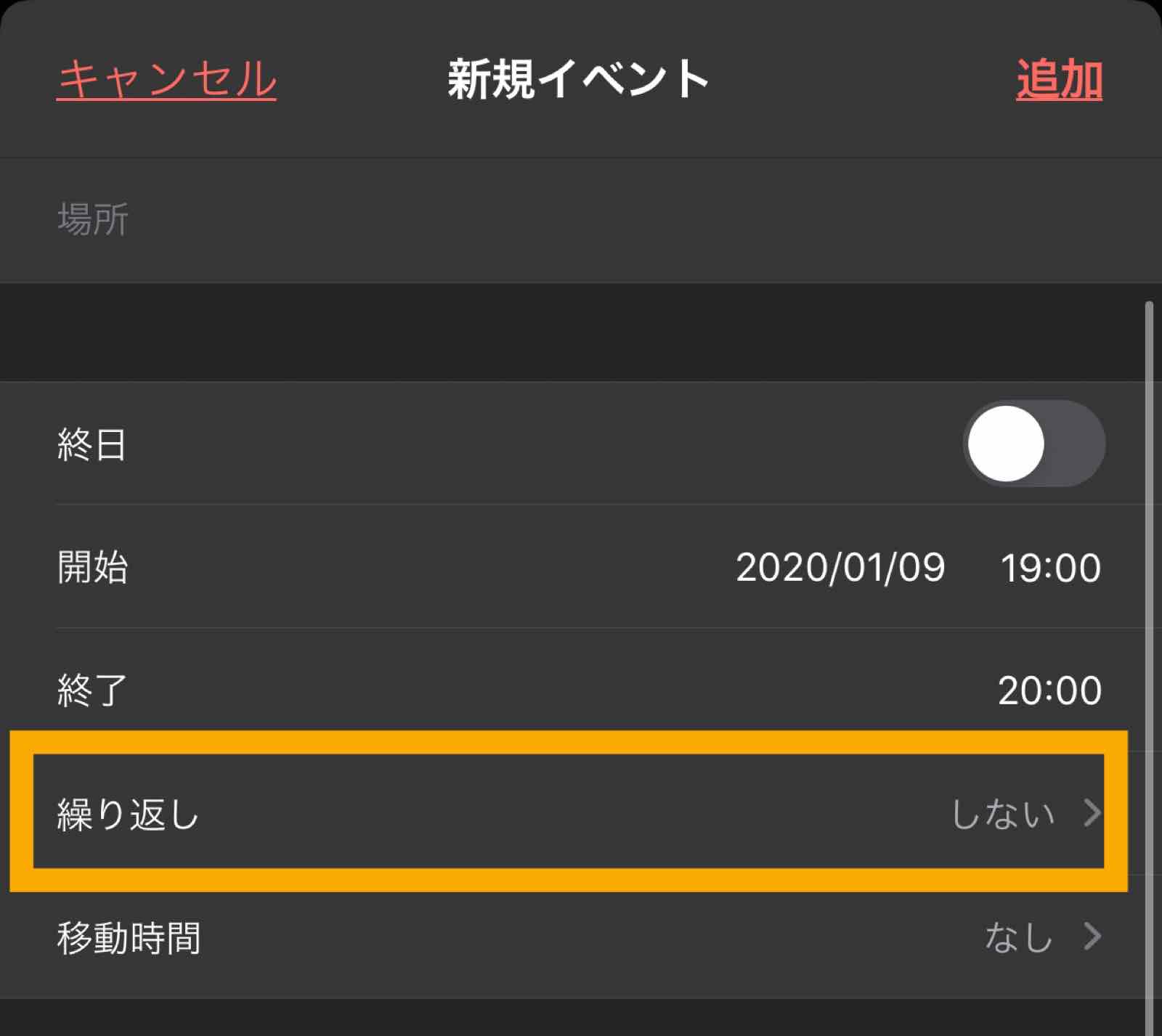
Task: Tap the しない repeat value
Action: pos(1002,814)
